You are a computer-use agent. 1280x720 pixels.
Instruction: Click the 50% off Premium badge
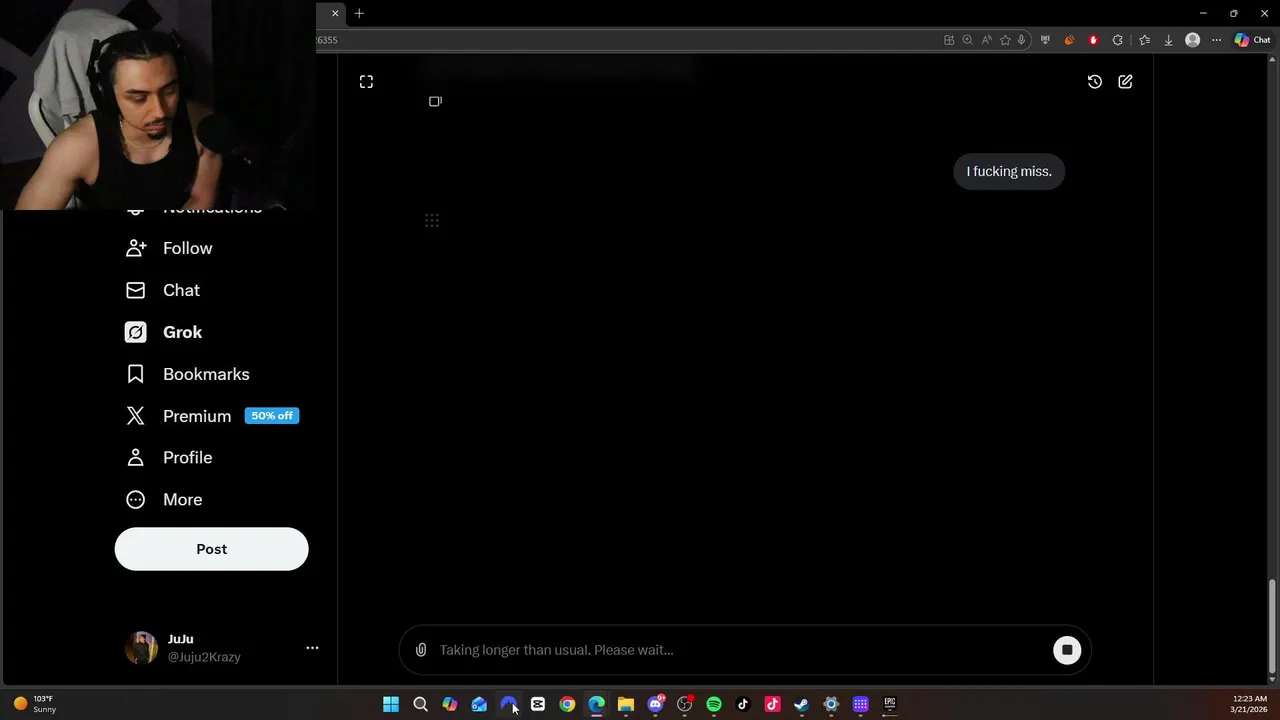point(272,416)
